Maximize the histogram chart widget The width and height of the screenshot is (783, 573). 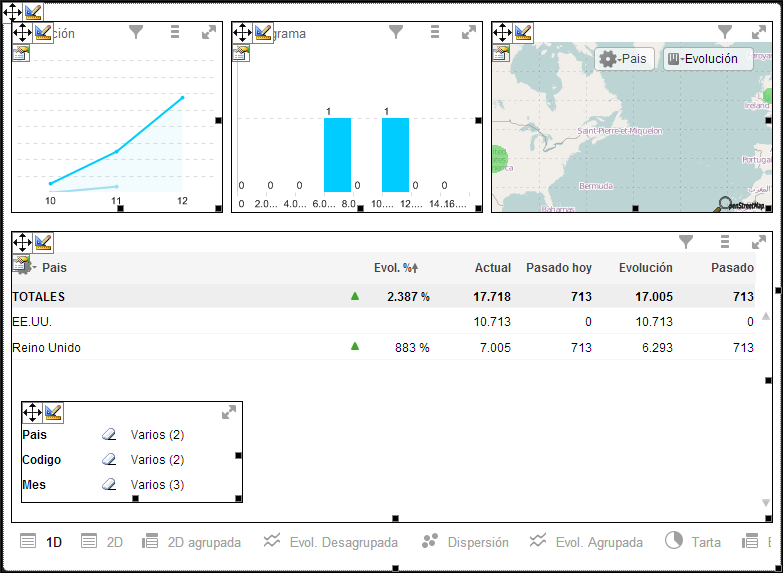469,32
